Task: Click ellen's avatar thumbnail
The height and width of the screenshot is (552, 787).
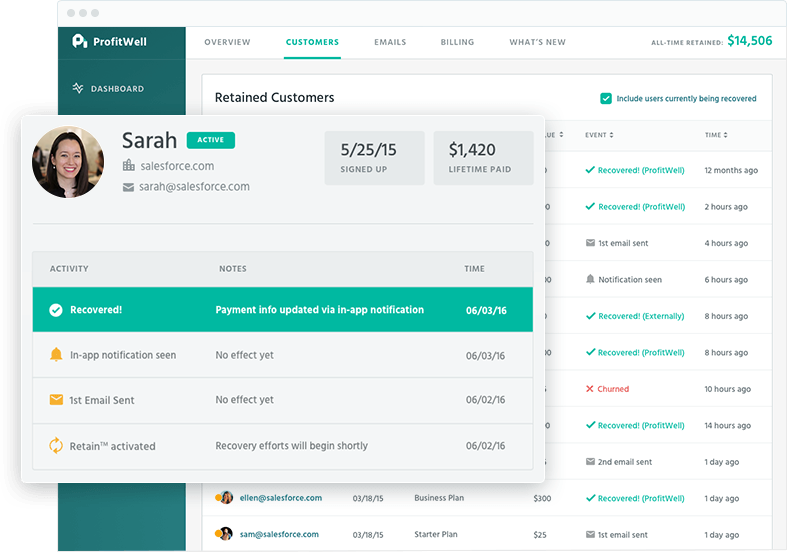Action: click(226, 497)
